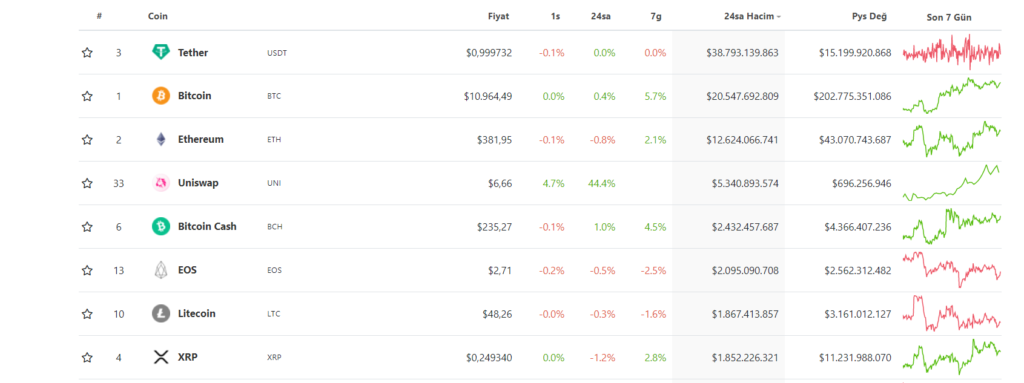Click the Ethereum diamond logo icon
This screenshot has height=383, width=1024.
(161, 139)
